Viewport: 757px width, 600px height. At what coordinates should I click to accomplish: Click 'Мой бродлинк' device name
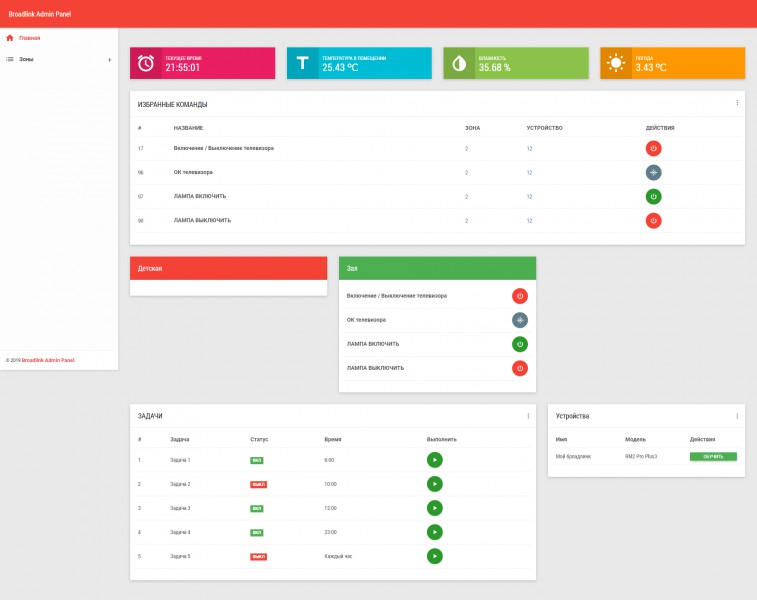(573, 457)
